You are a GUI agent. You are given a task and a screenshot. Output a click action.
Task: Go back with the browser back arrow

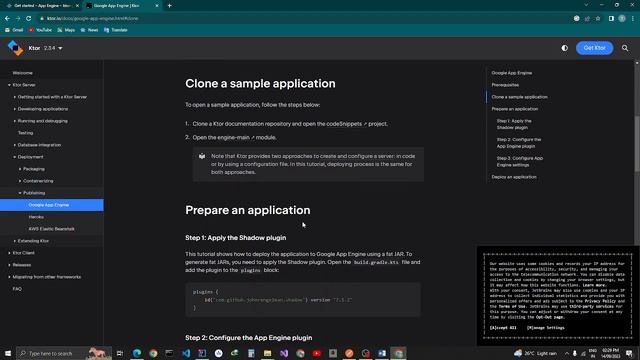pyautogui.click(x=7, y=18)
